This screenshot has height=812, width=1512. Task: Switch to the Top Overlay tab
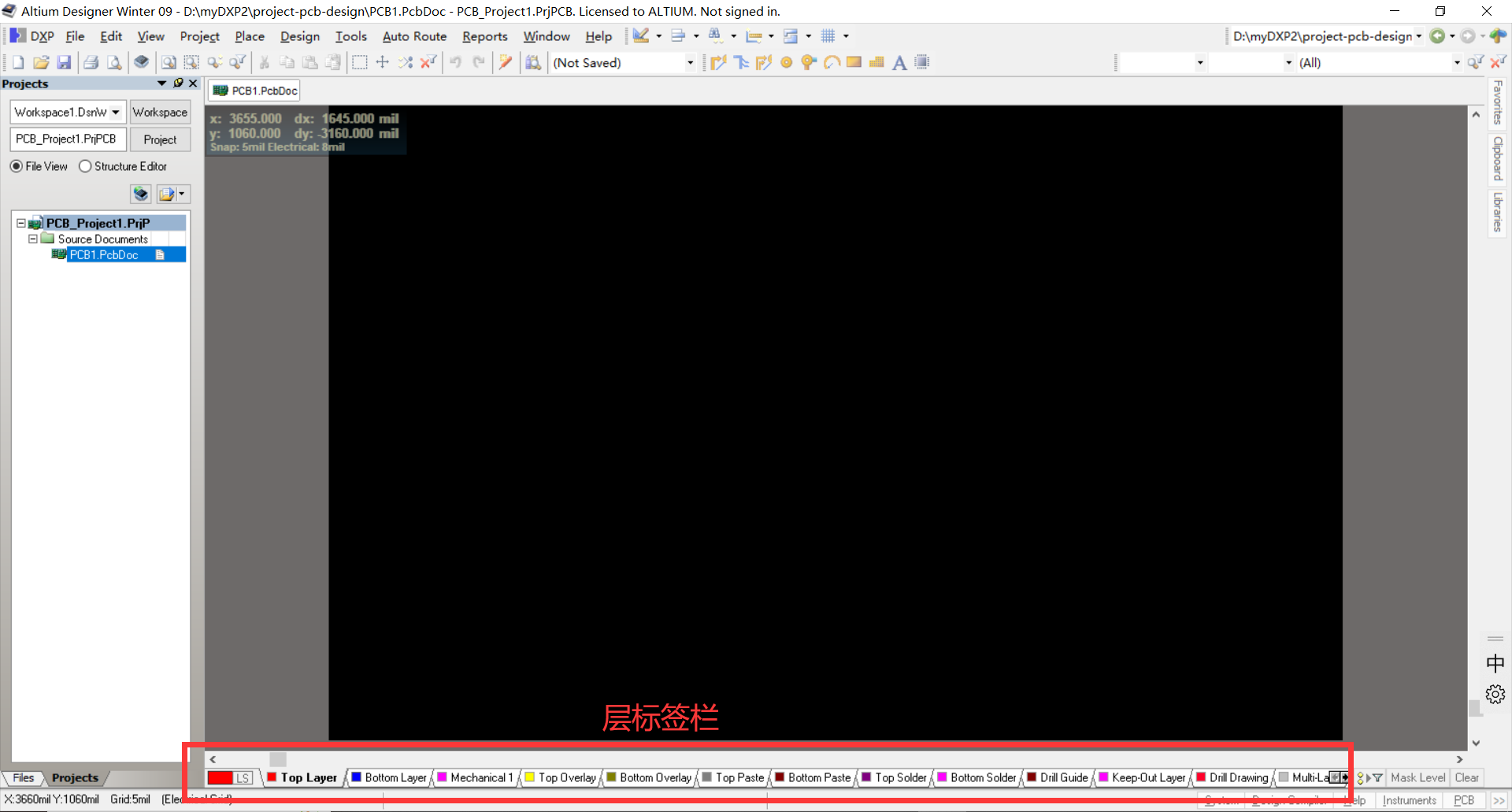coord(561,777)
